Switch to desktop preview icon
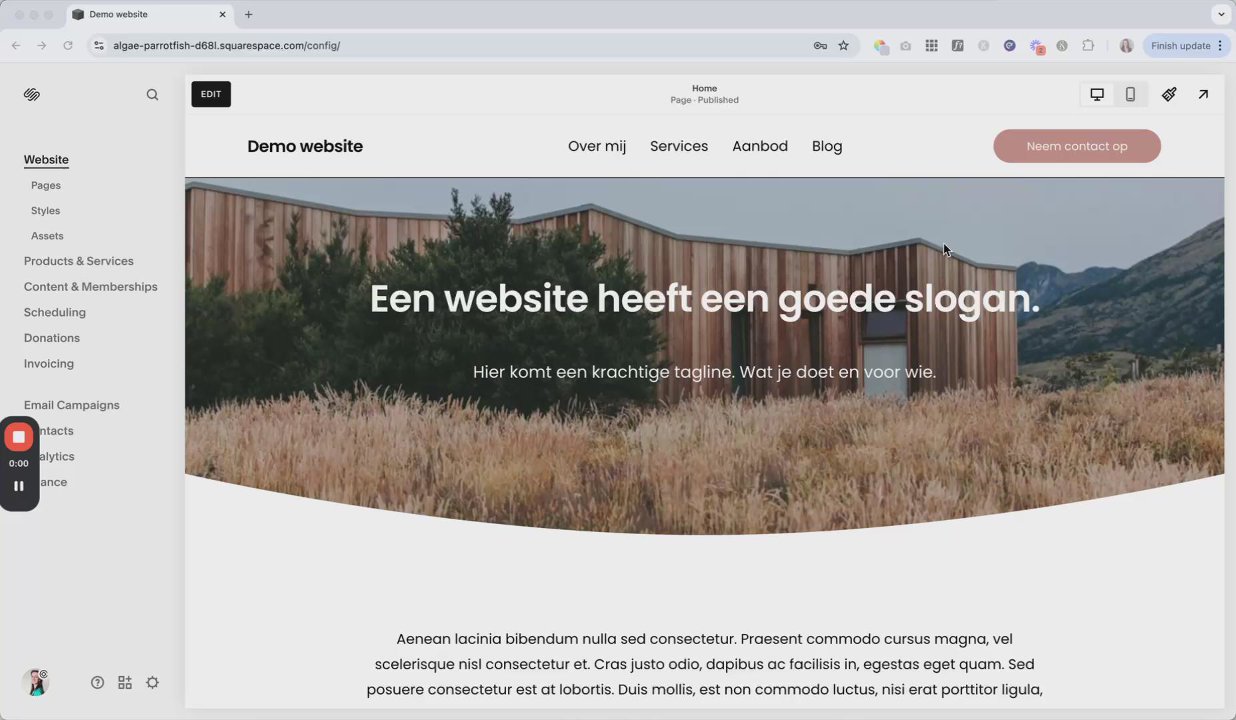The height and width of the screenshot is (720, 1236). (1097, 94)
